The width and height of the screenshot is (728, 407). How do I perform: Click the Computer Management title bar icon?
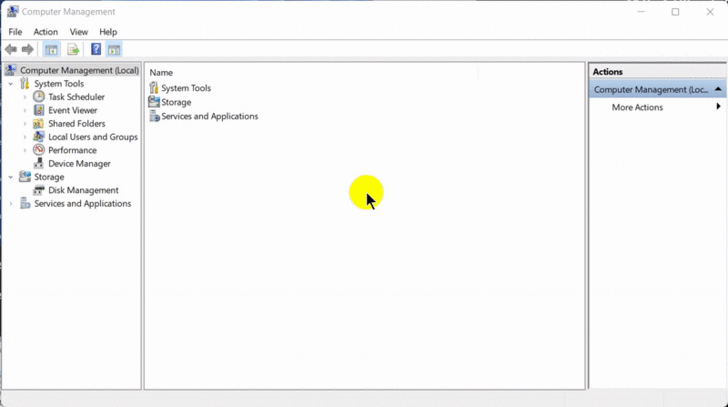pyautogui.click(x=13, y=12)
